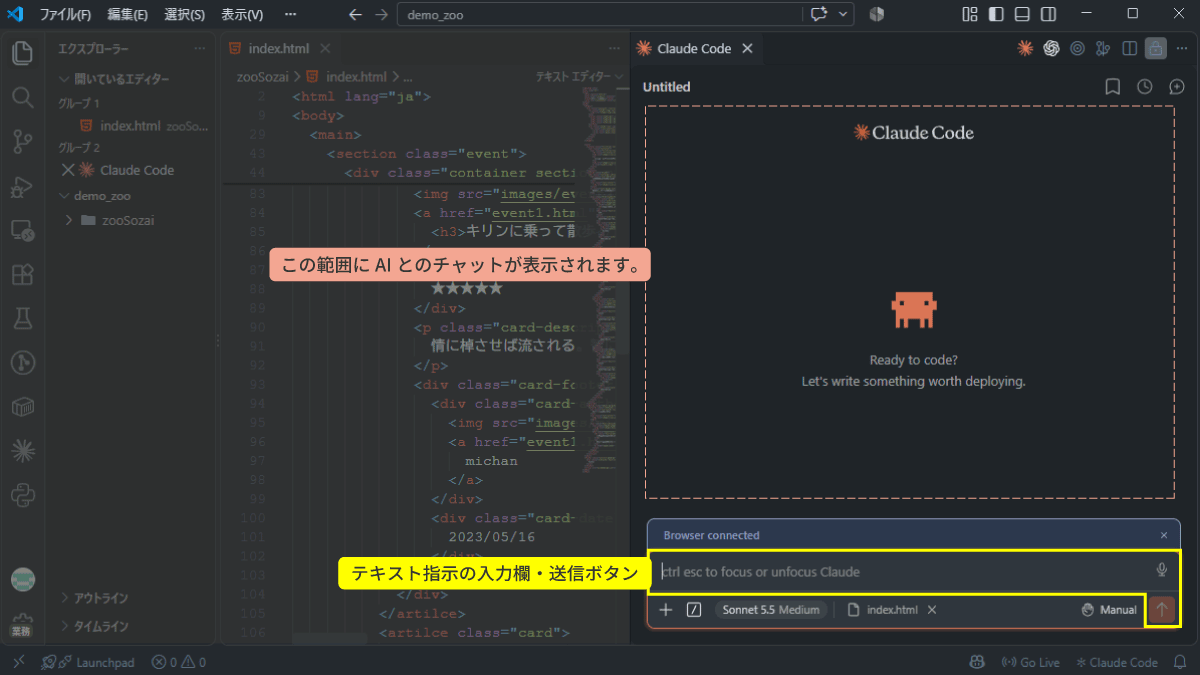Expand the zooSozai folder
Viewport: 1200px width, 675px height.
pyautogui.click(x=108, y=220)
